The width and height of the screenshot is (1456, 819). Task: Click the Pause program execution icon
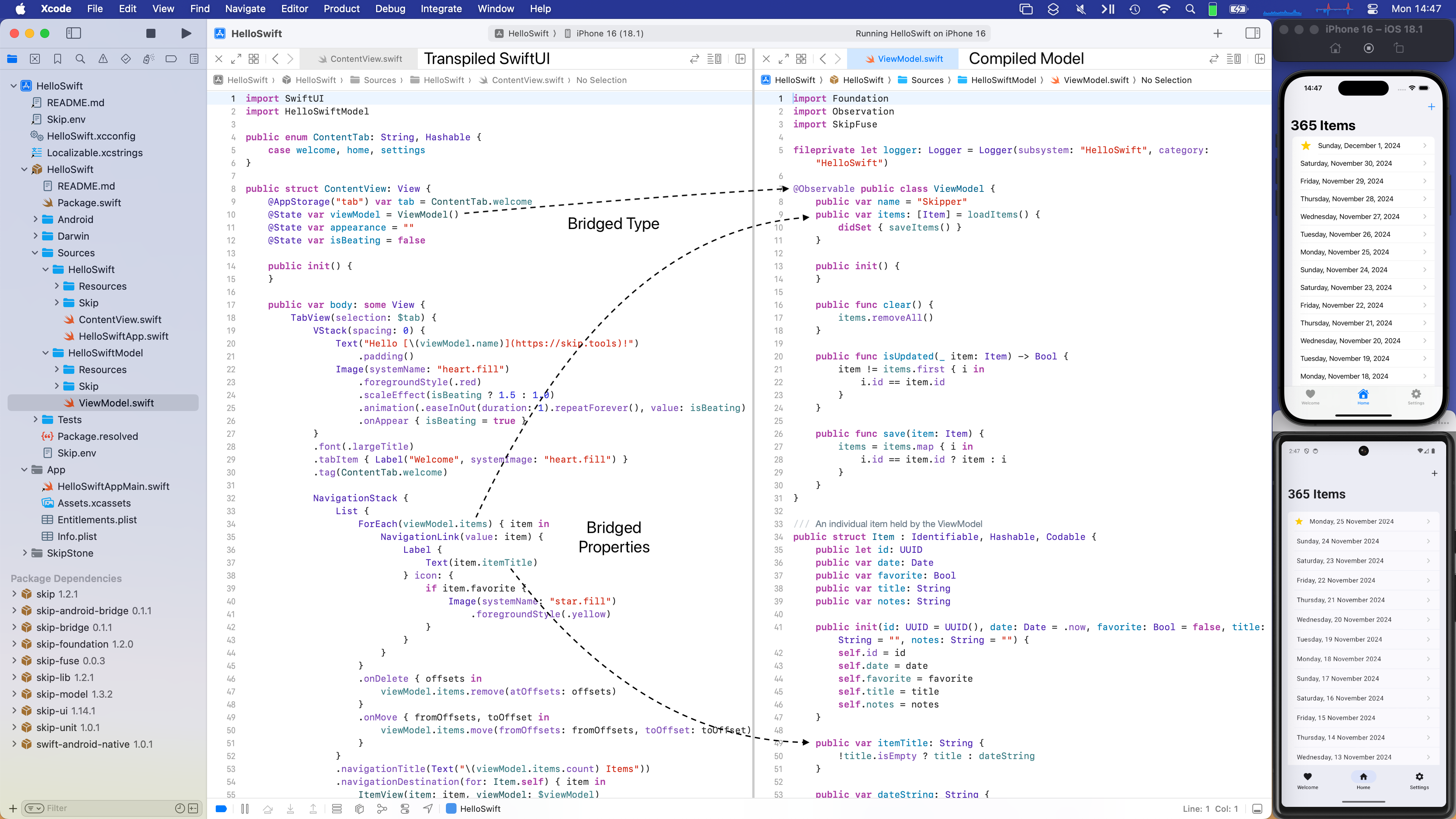[245, 809]
